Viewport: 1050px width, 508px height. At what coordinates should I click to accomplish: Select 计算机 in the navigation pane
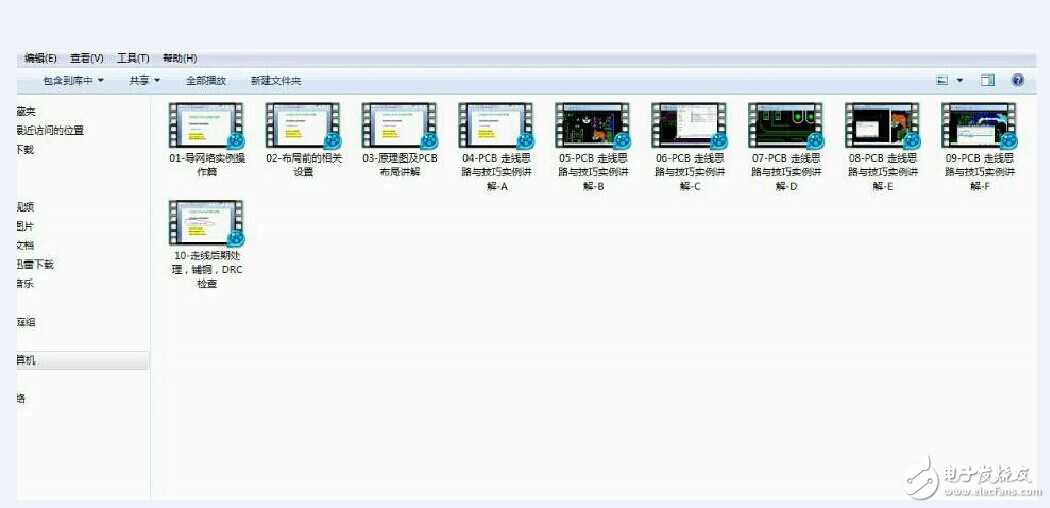point(83,361)
